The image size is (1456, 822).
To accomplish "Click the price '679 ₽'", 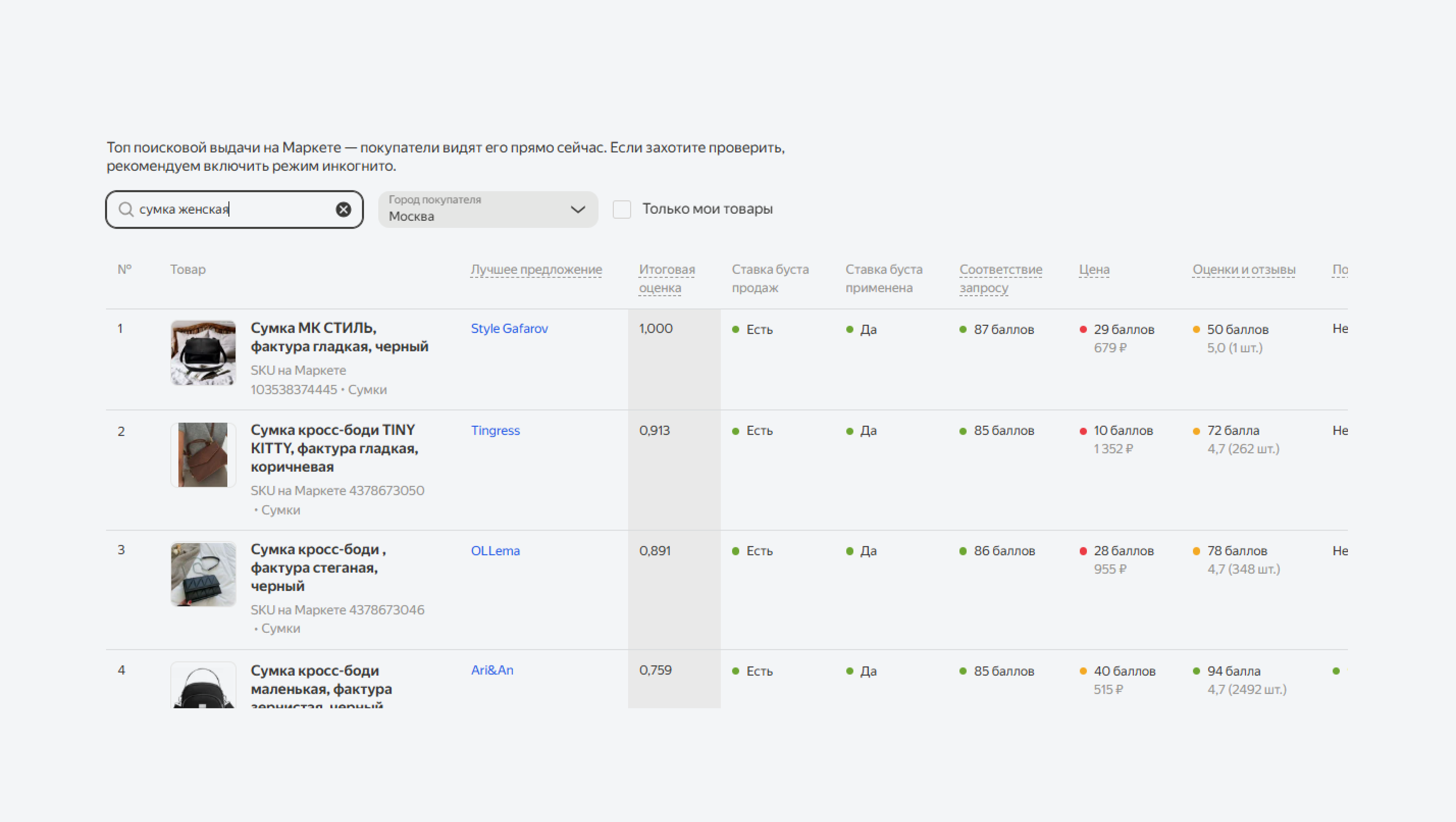I will [1110, 348].
